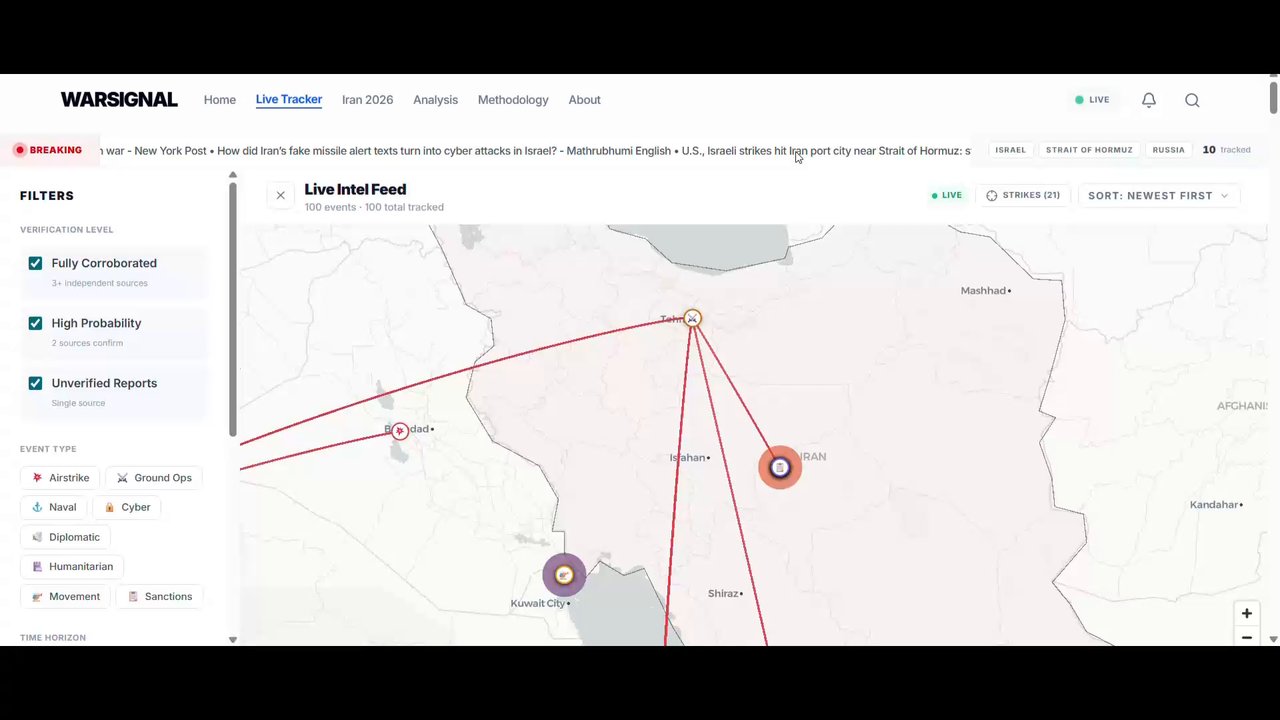Click the RUSSIA tracked tag
Screen dimensions: 1280x720
1168,150
